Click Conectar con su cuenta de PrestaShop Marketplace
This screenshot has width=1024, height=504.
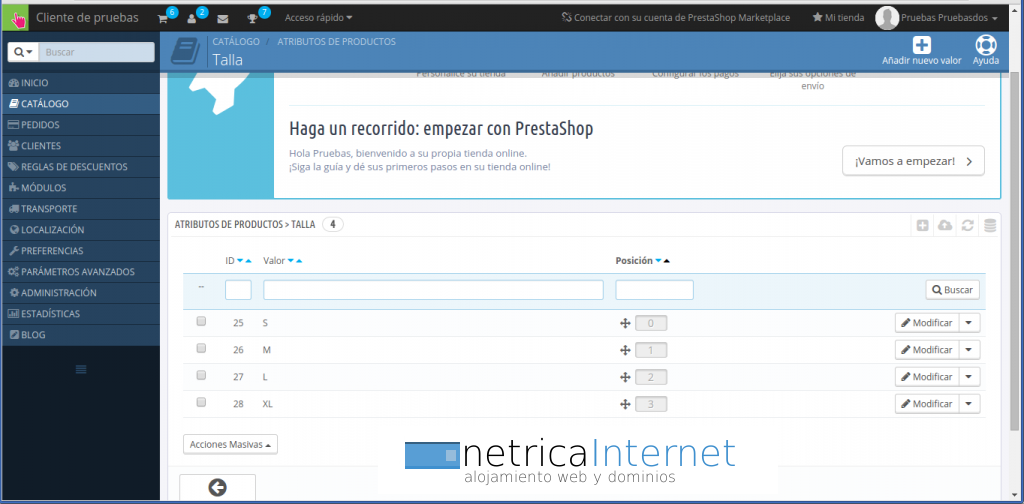click(x=676, y=18)
